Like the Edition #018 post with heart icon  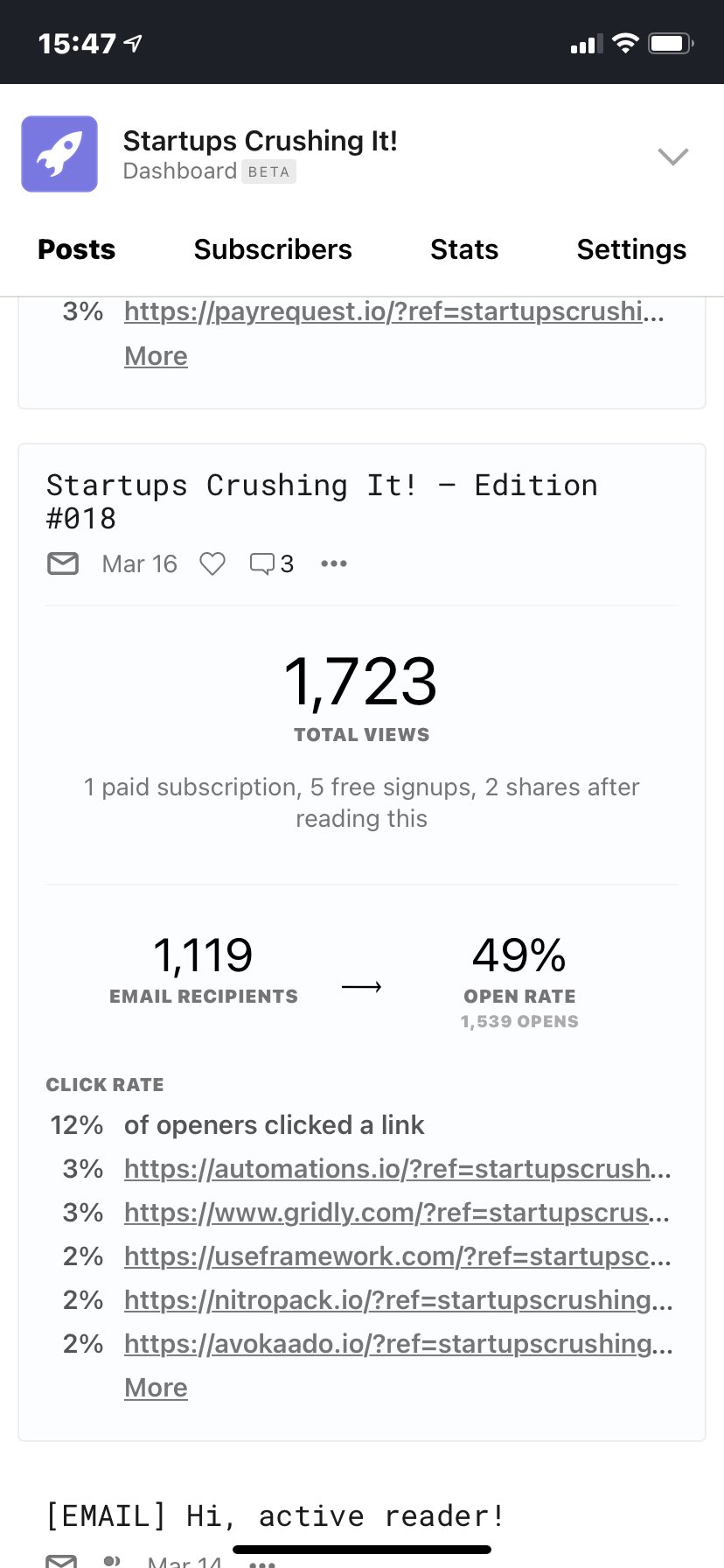212,563
